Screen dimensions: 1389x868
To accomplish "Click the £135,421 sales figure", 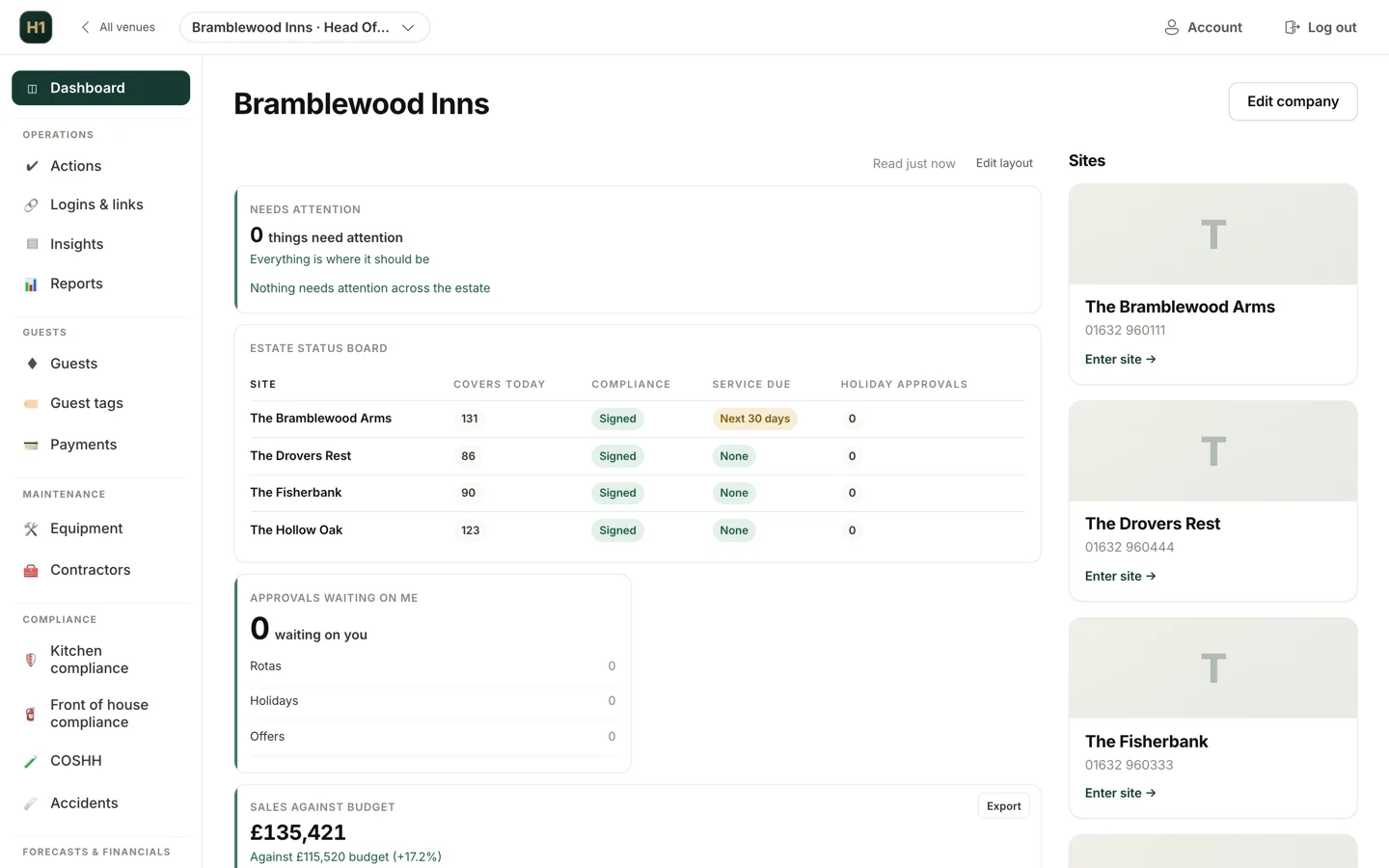I will [x=297, y=832].
